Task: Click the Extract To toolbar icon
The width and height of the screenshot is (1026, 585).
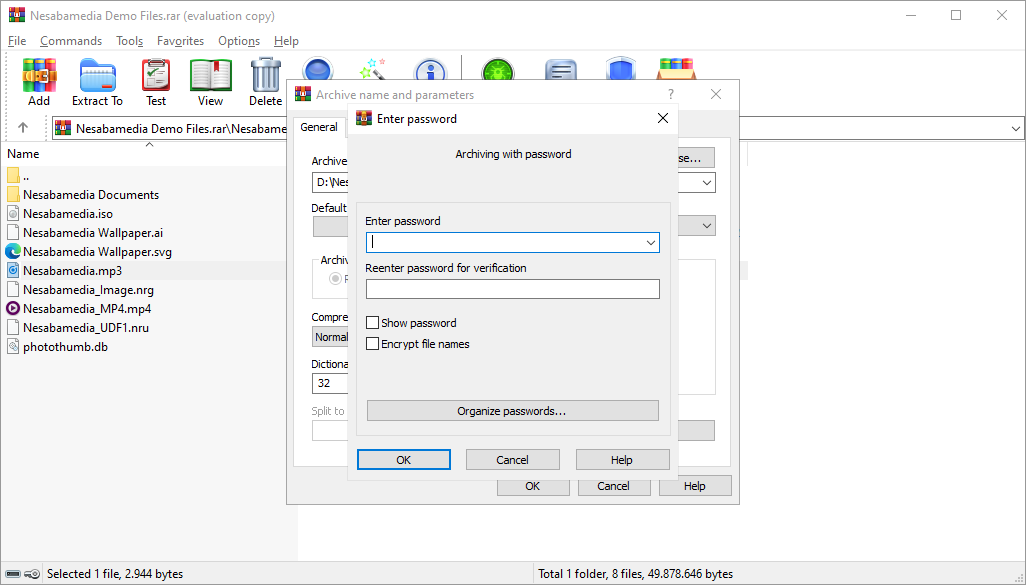Action: 97,76
